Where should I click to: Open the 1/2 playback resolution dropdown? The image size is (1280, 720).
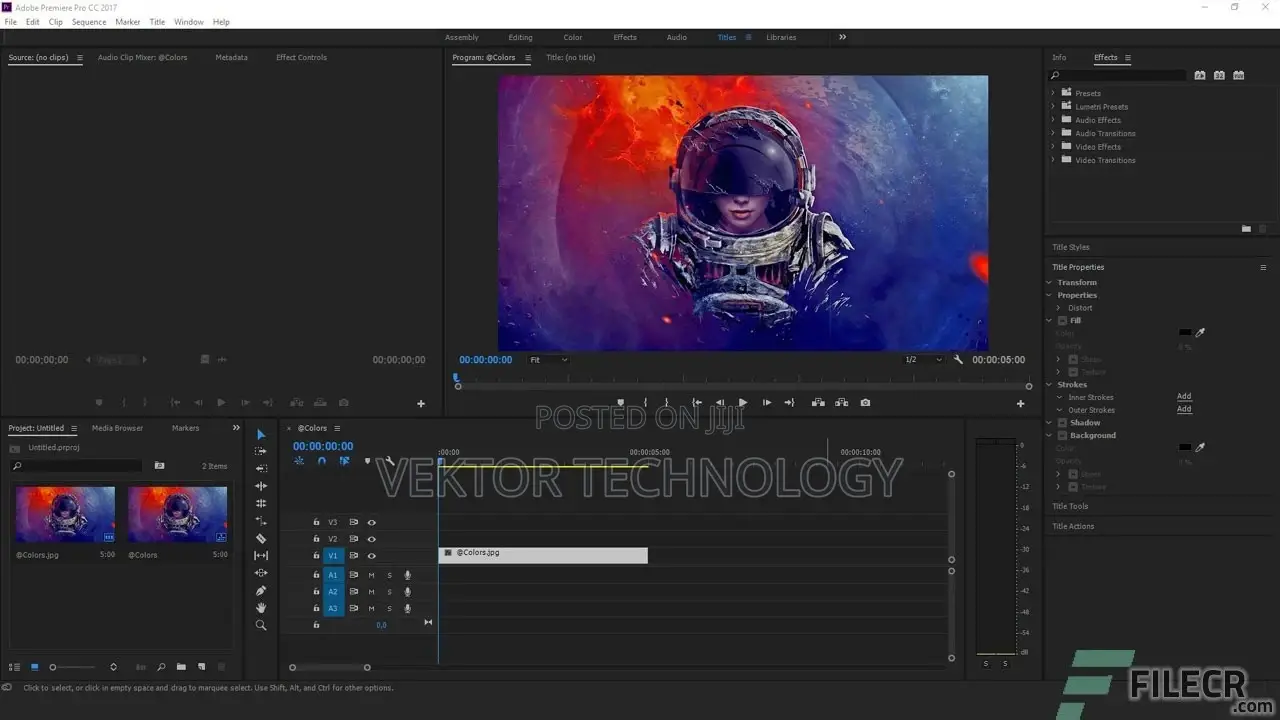point(922,360)
